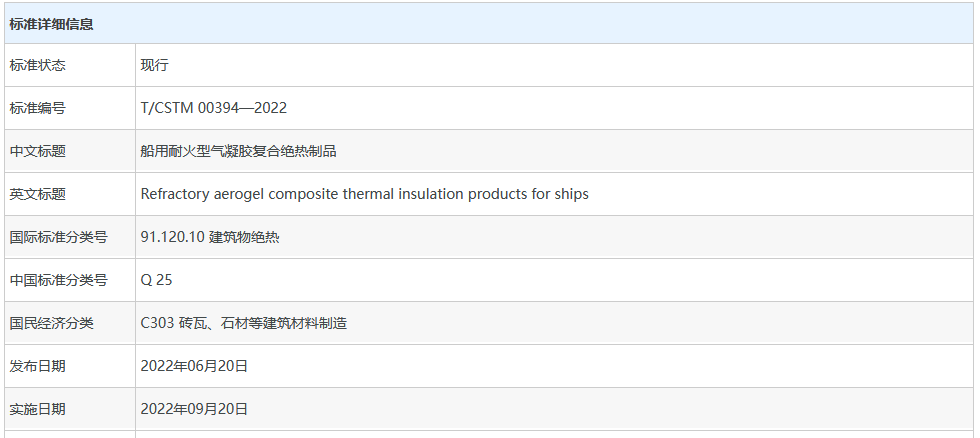
Task: Click the 英文标题 row label
Action: 38,194
